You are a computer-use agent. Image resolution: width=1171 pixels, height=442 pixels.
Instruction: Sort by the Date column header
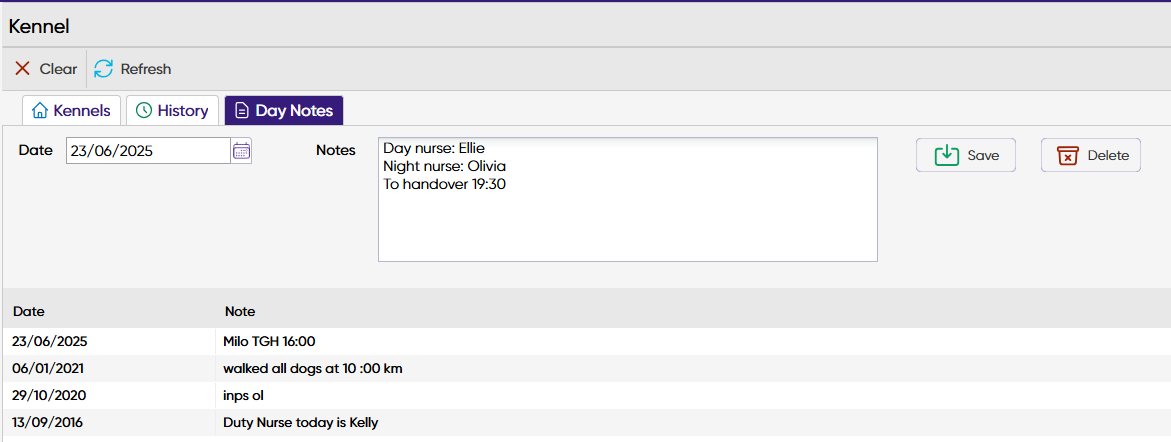(29, 311)
